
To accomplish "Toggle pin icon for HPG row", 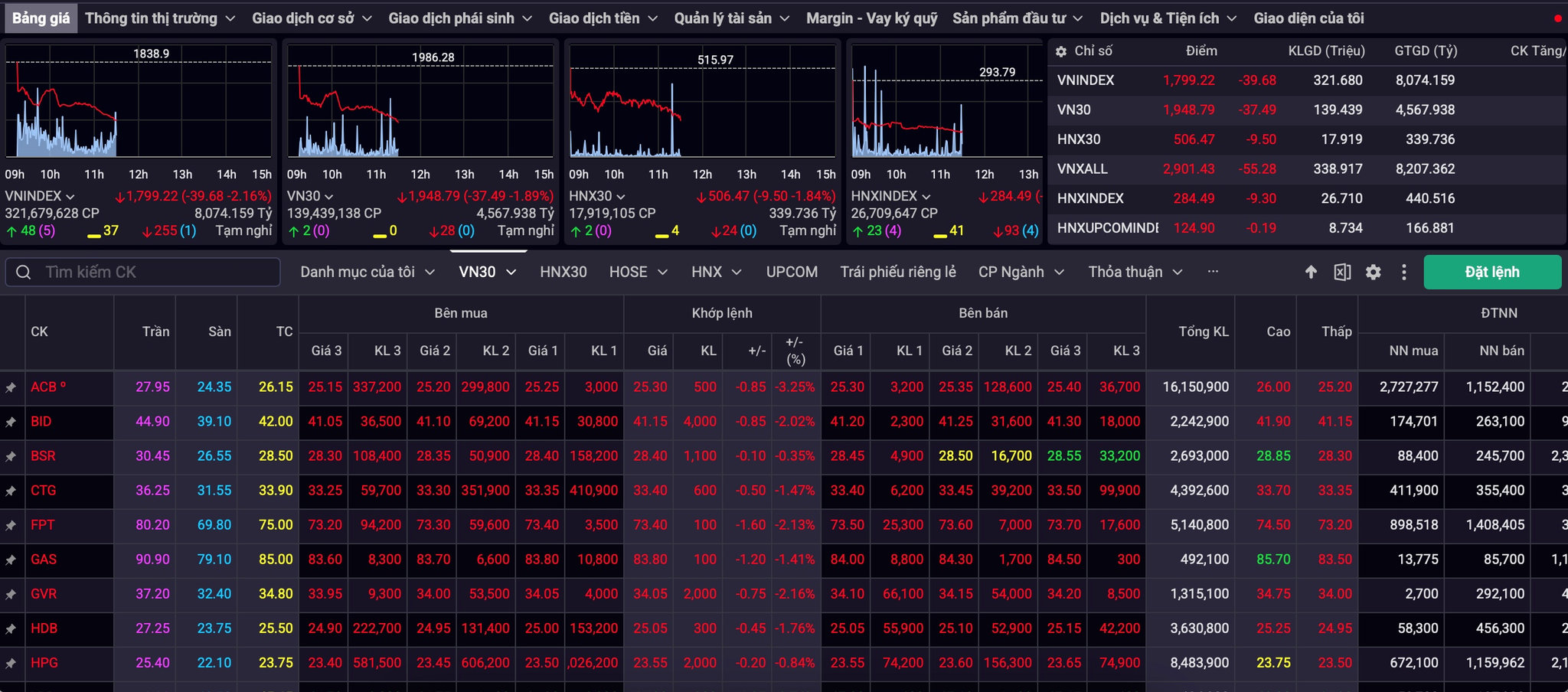I will [x=11, y=663].
